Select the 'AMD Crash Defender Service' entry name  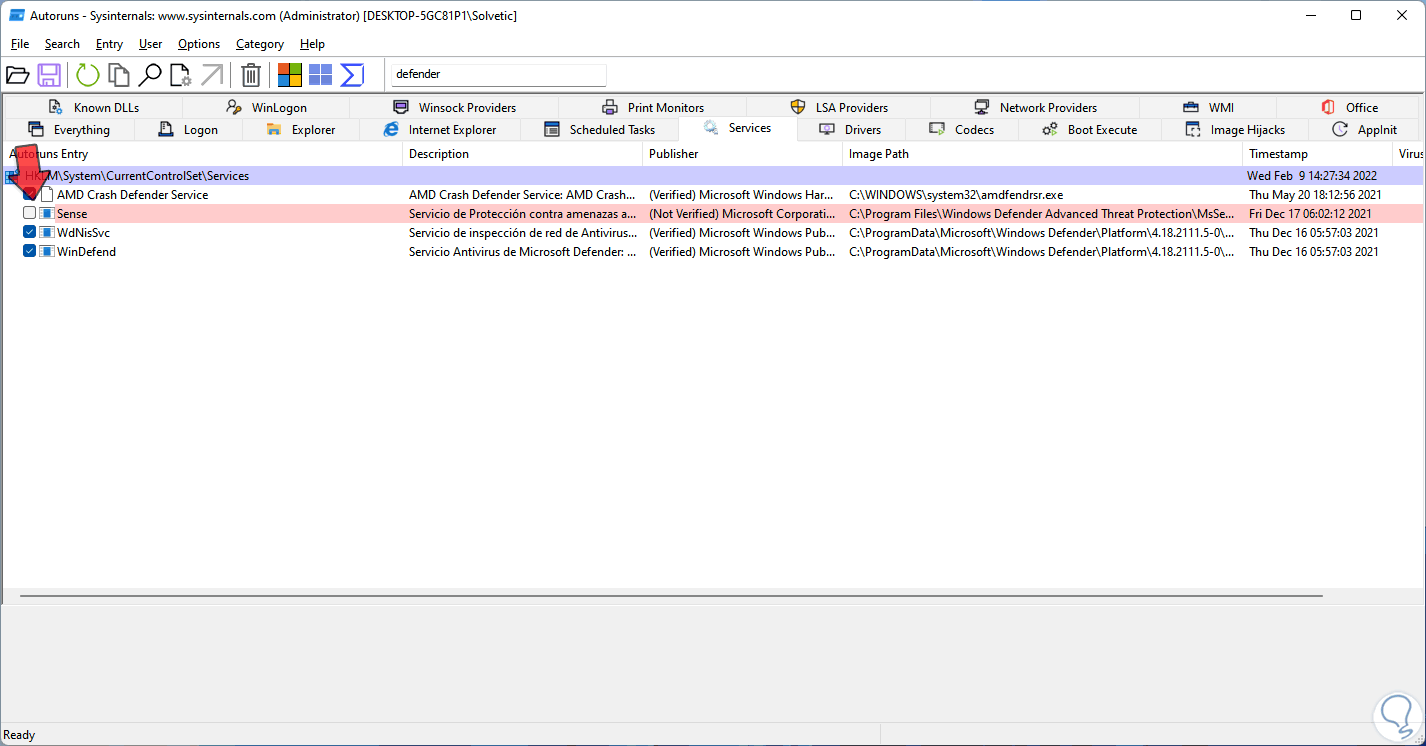pyautogui.click(x=132, y=195)
